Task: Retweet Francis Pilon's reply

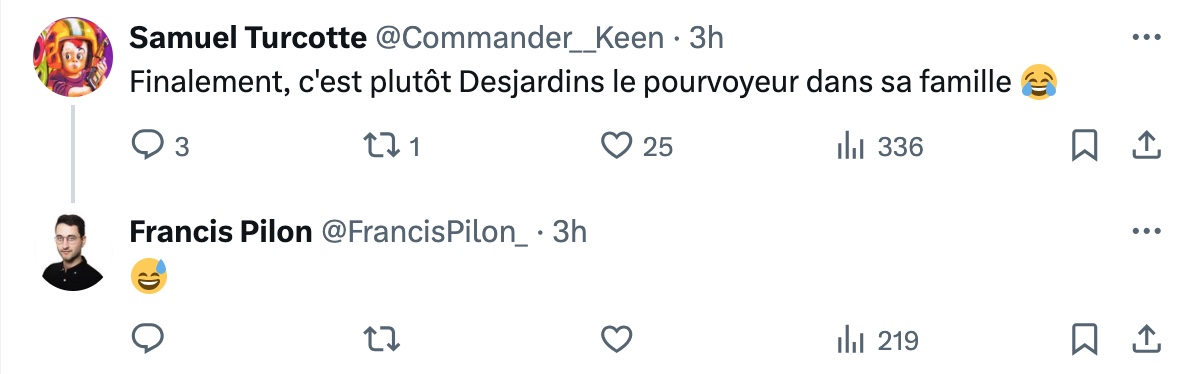Action: (382, 339)
